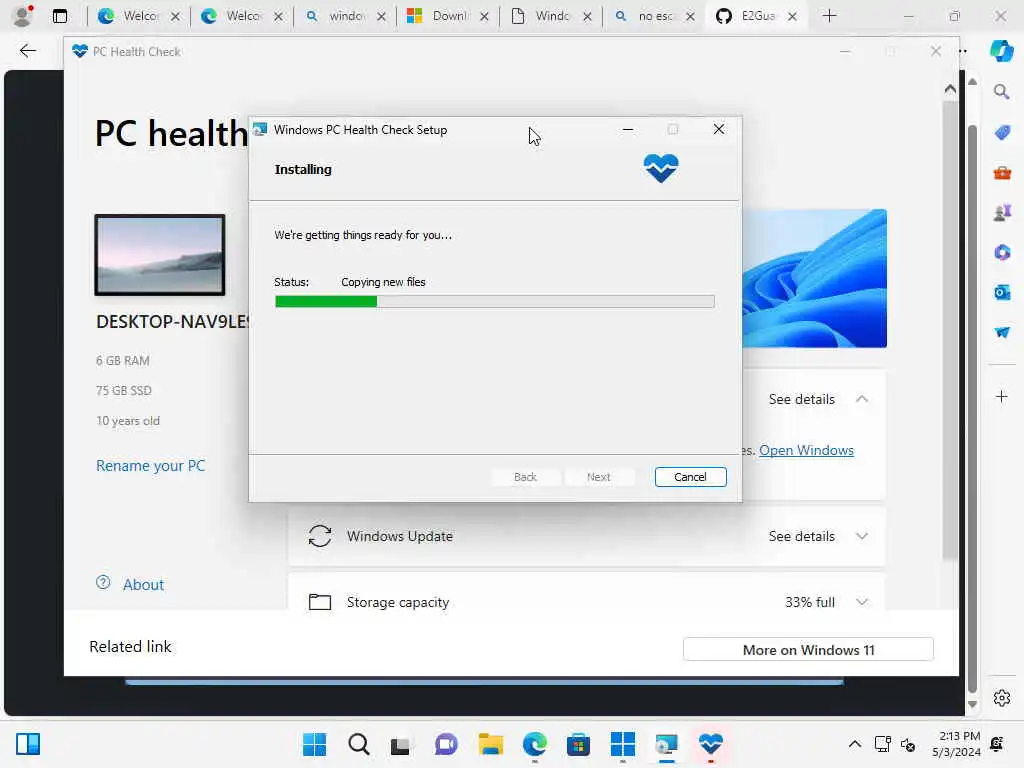Click the tray notification bell icon
The image size is (1024, 768).
pos(997,744)
